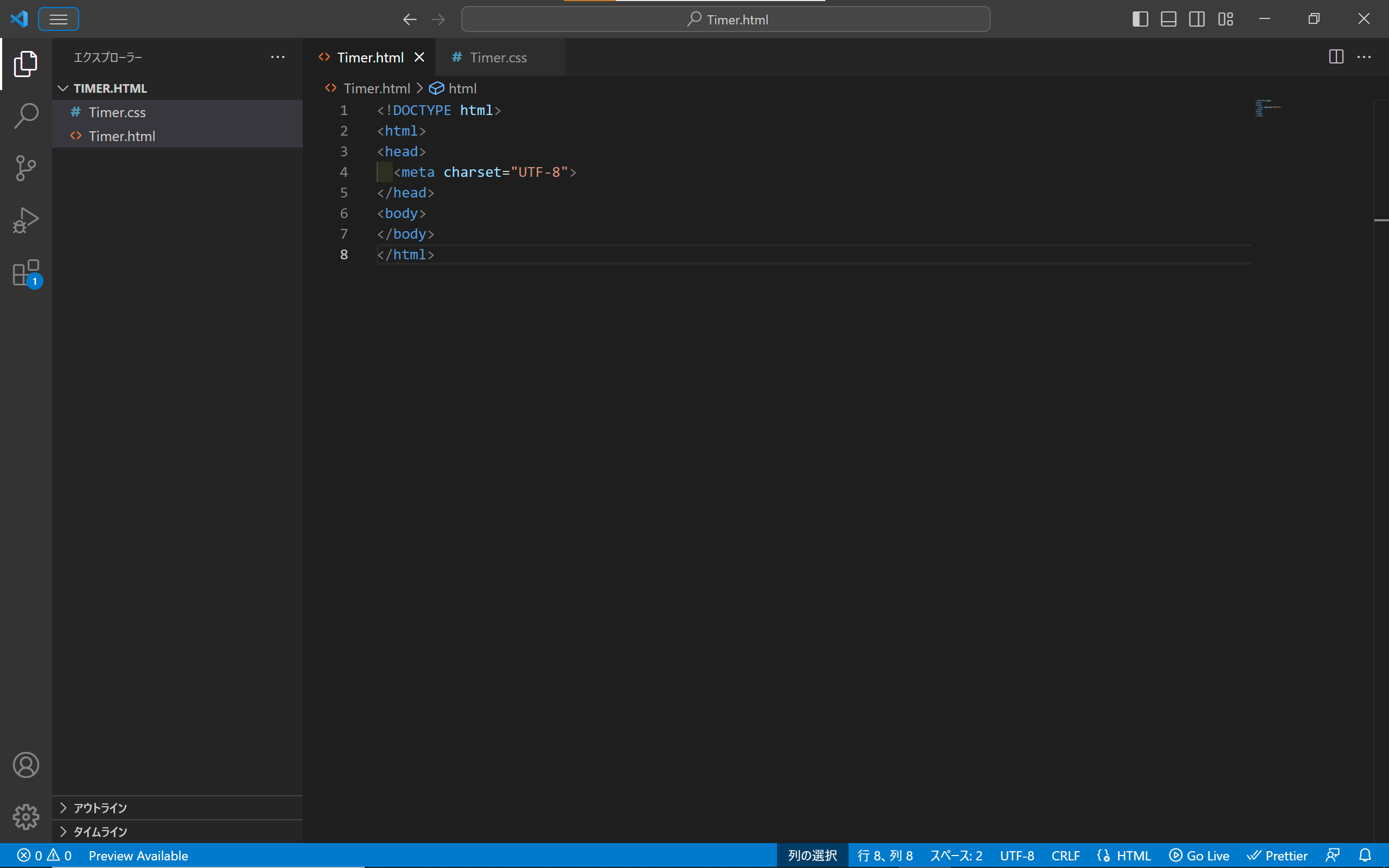Close the Timer.html tab
Image resolution: width=1389 pixels, height=868 pixels.
point(419,58)
